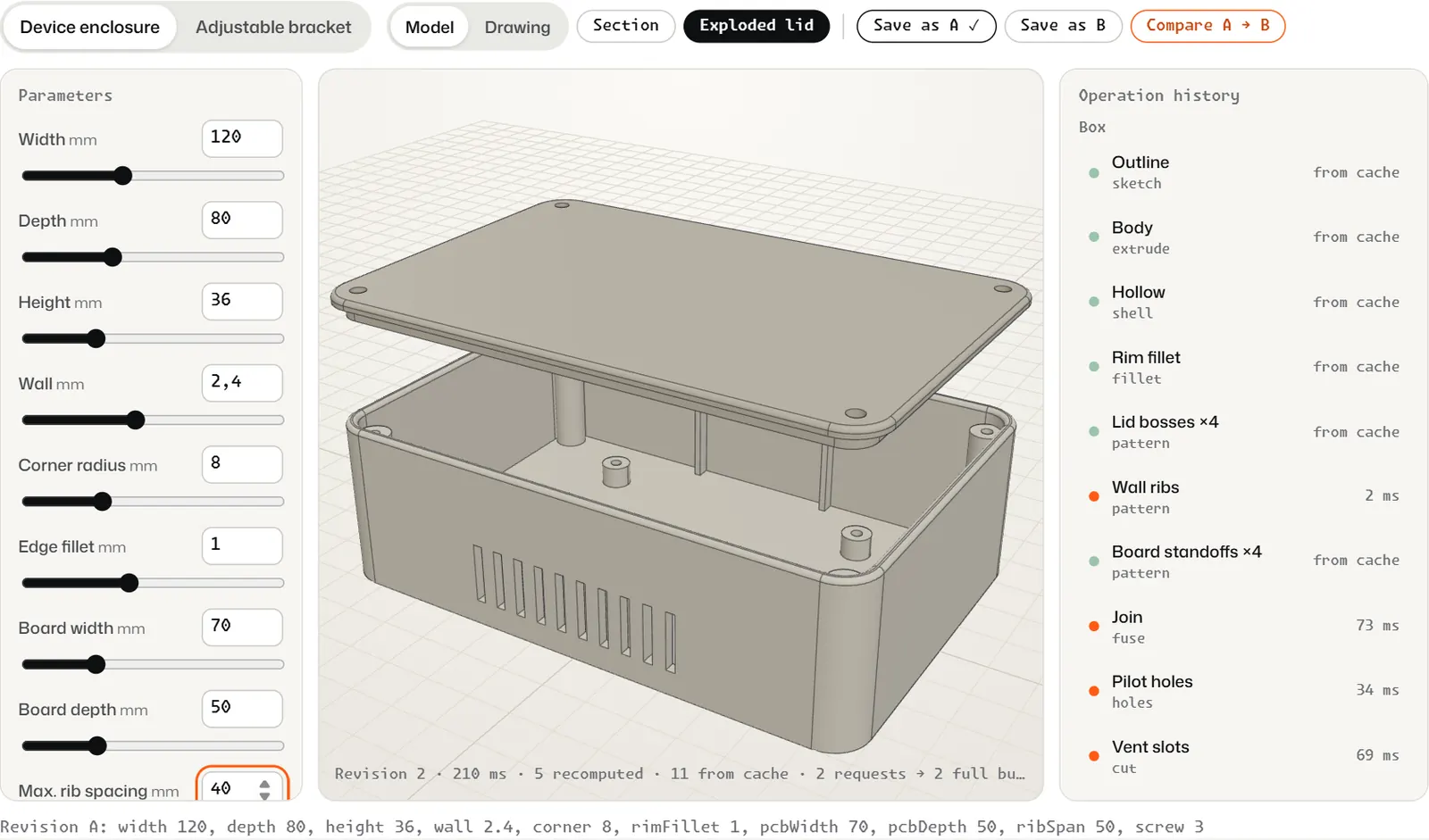
Task: Click the Edge fillet slider thumb
Action: [x=130, y=583]
